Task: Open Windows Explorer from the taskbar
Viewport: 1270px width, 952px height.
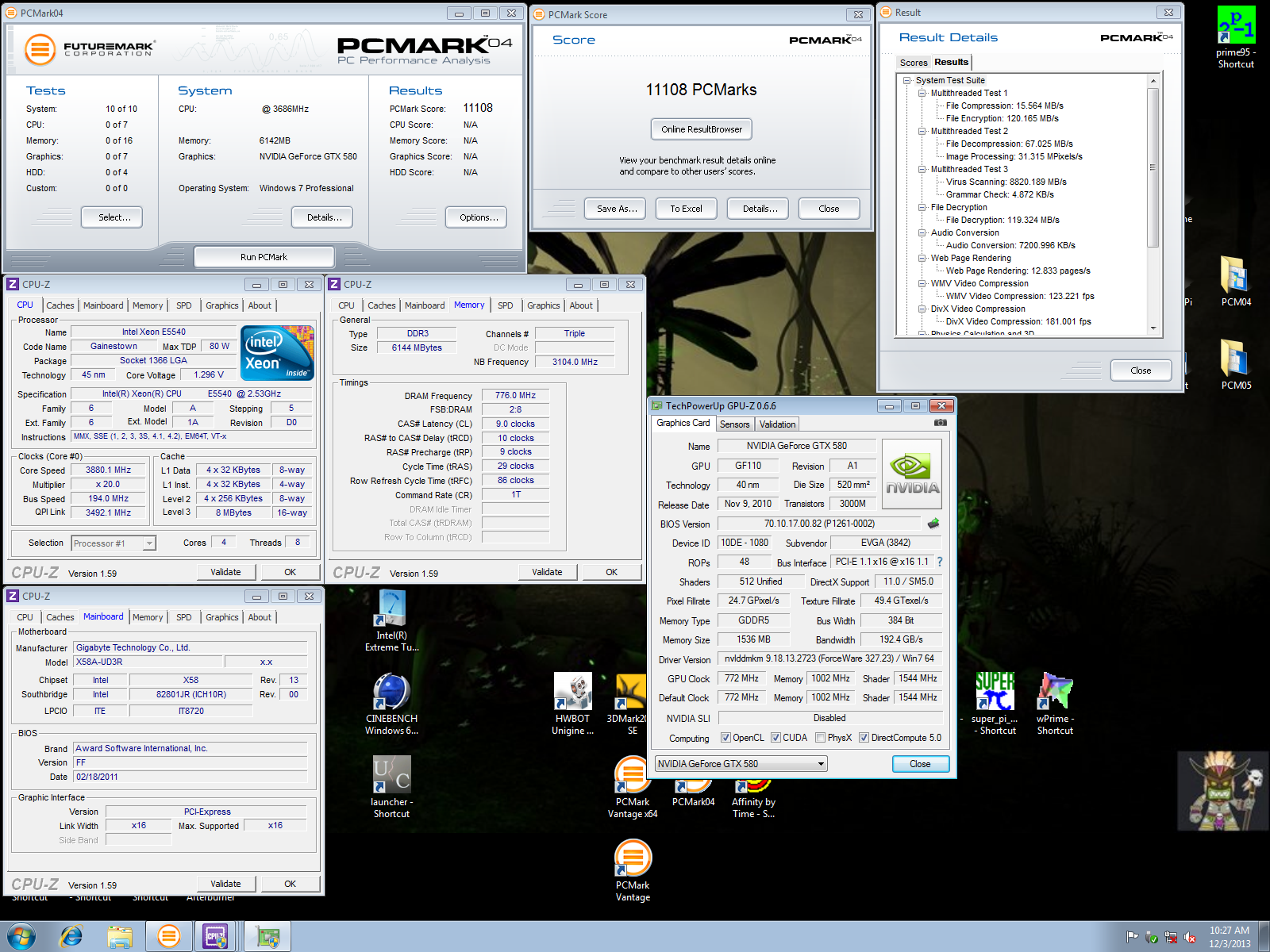Action: (120, 937)
